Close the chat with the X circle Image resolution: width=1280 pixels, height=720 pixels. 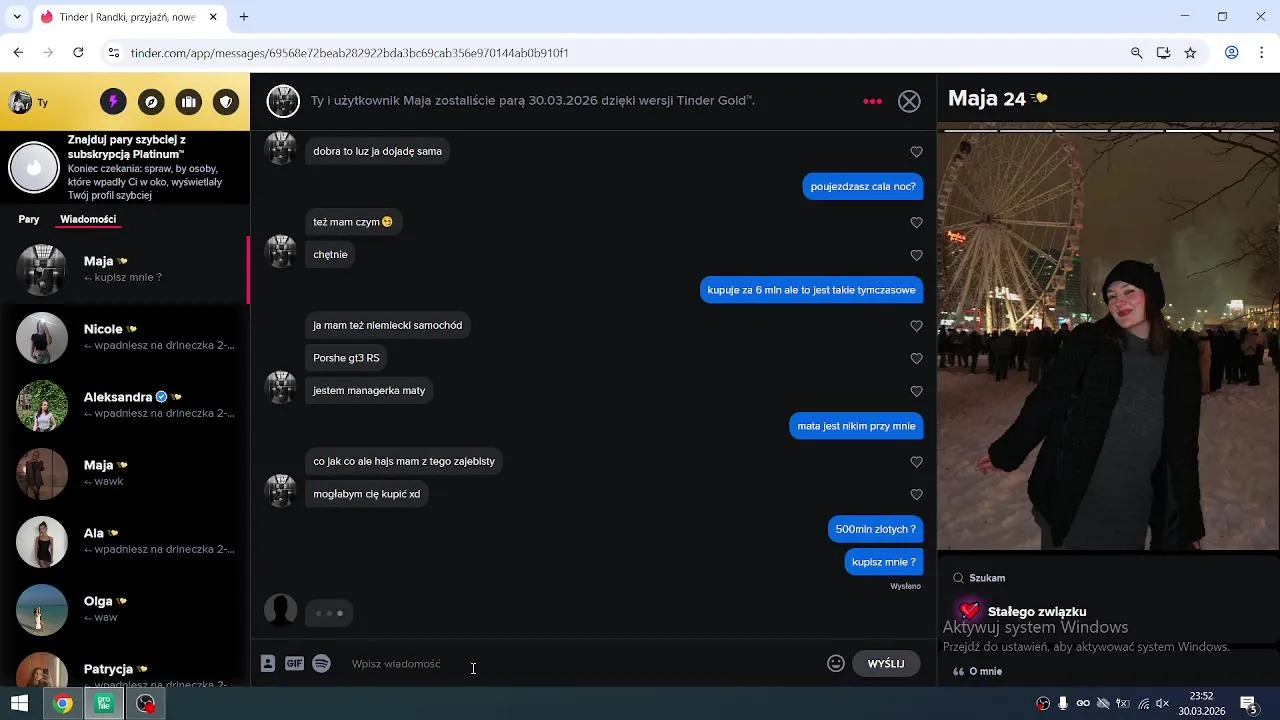point(909,101)
